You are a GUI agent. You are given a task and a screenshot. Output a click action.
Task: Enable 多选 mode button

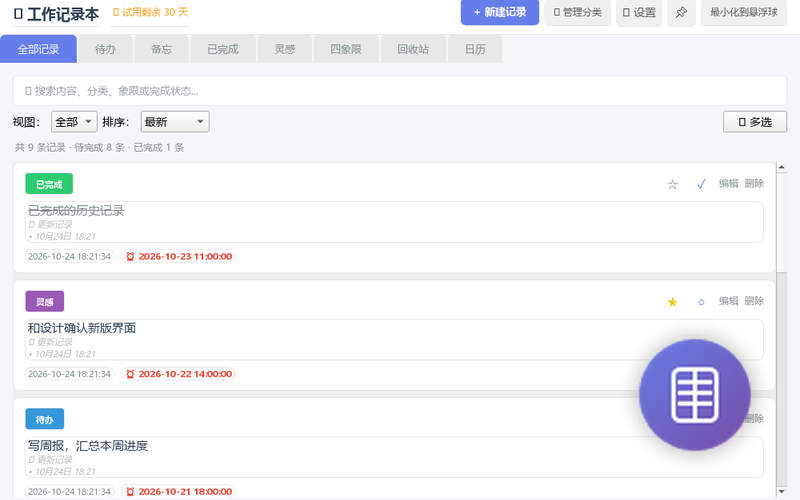(x=755, y=122)
